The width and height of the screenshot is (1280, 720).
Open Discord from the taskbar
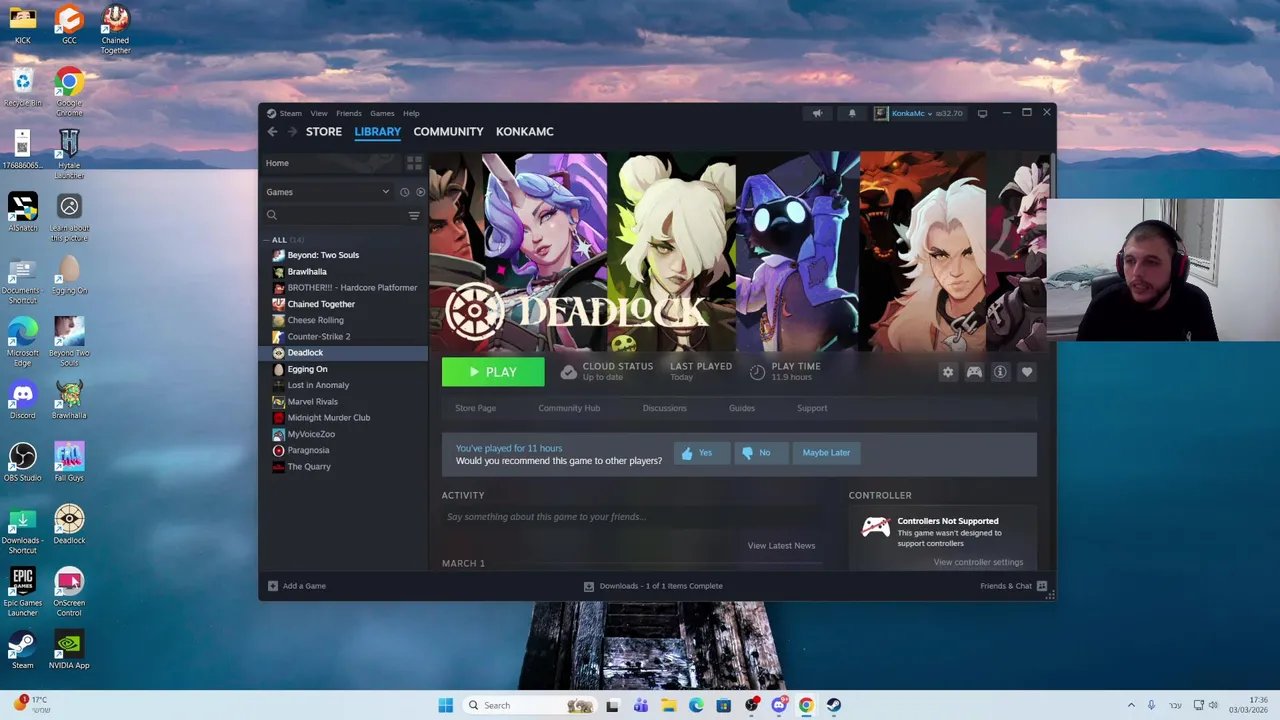(x=779, y=705)
